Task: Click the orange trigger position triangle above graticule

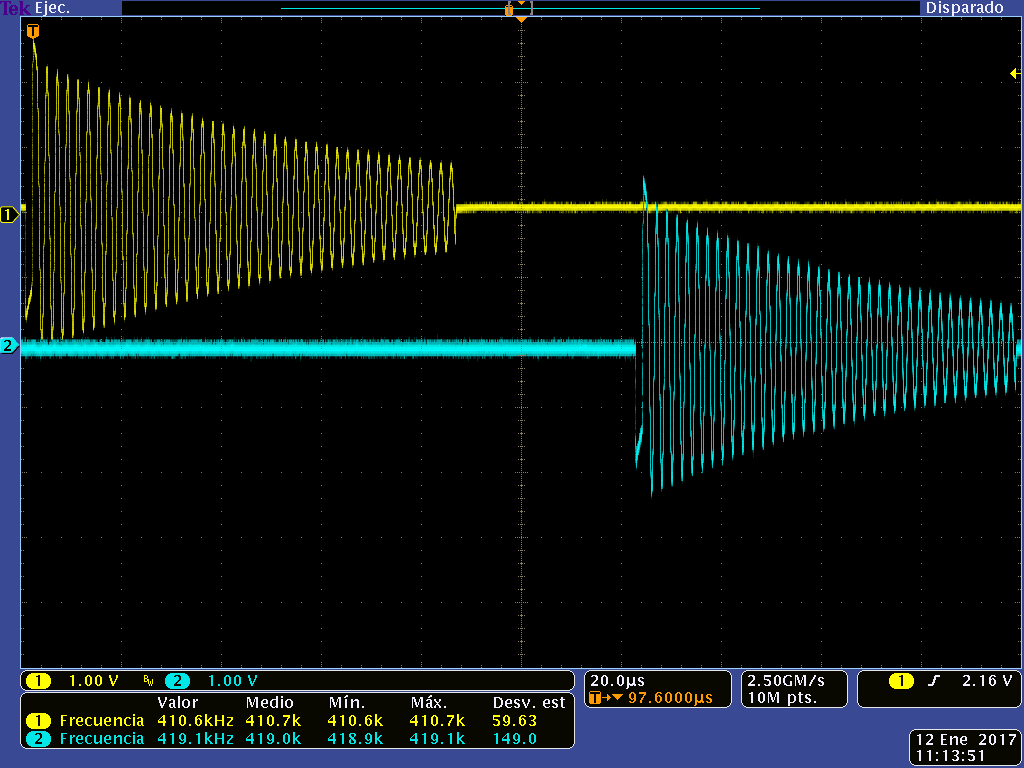Action: (521, 20)
